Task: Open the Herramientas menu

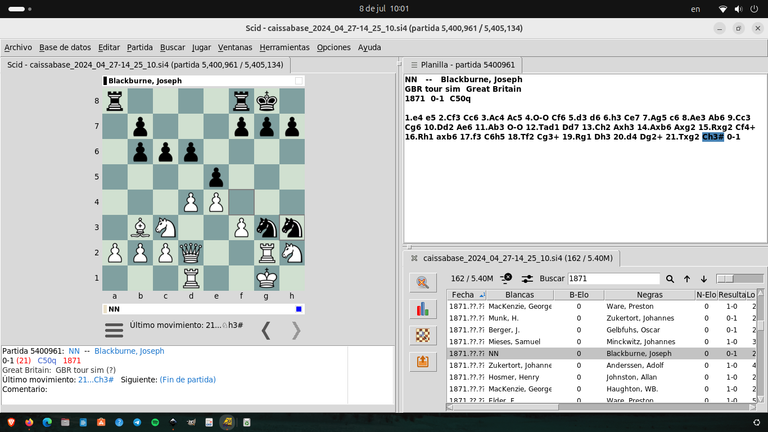Action: 285,48
